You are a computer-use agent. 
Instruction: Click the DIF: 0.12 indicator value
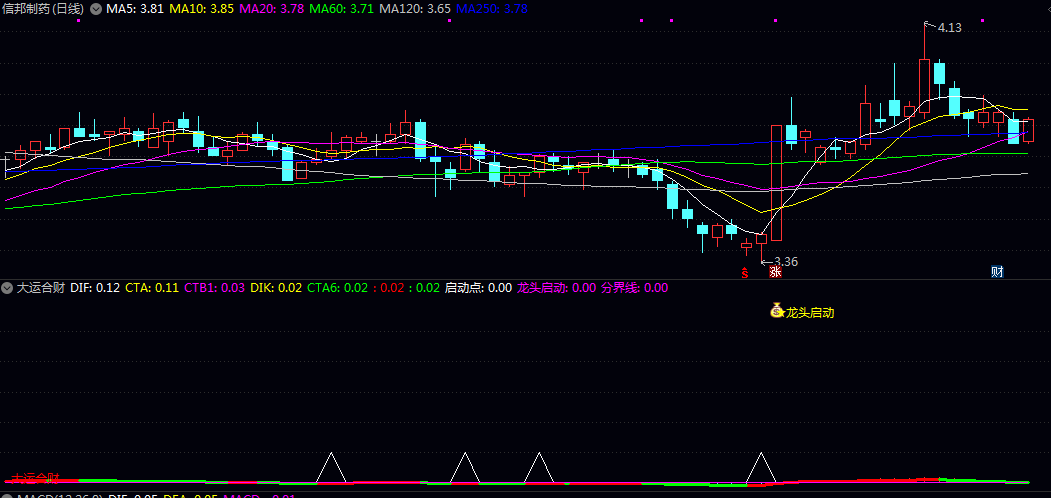(x=95, y=288)
